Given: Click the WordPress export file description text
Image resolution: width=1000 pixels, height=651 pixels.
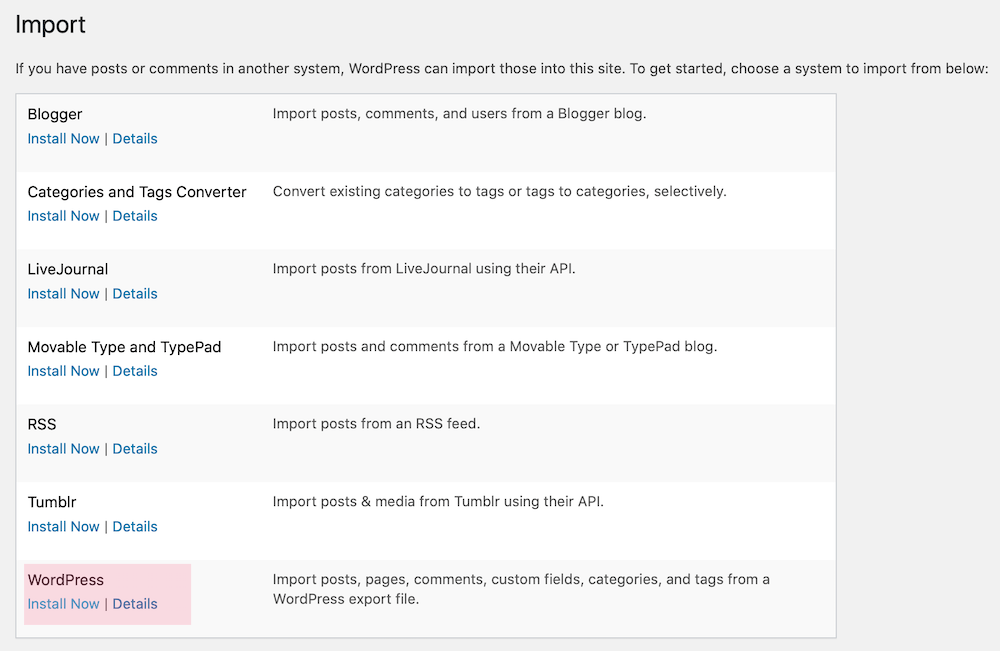Looking at the screenshot, I should (x=521, y=589).
